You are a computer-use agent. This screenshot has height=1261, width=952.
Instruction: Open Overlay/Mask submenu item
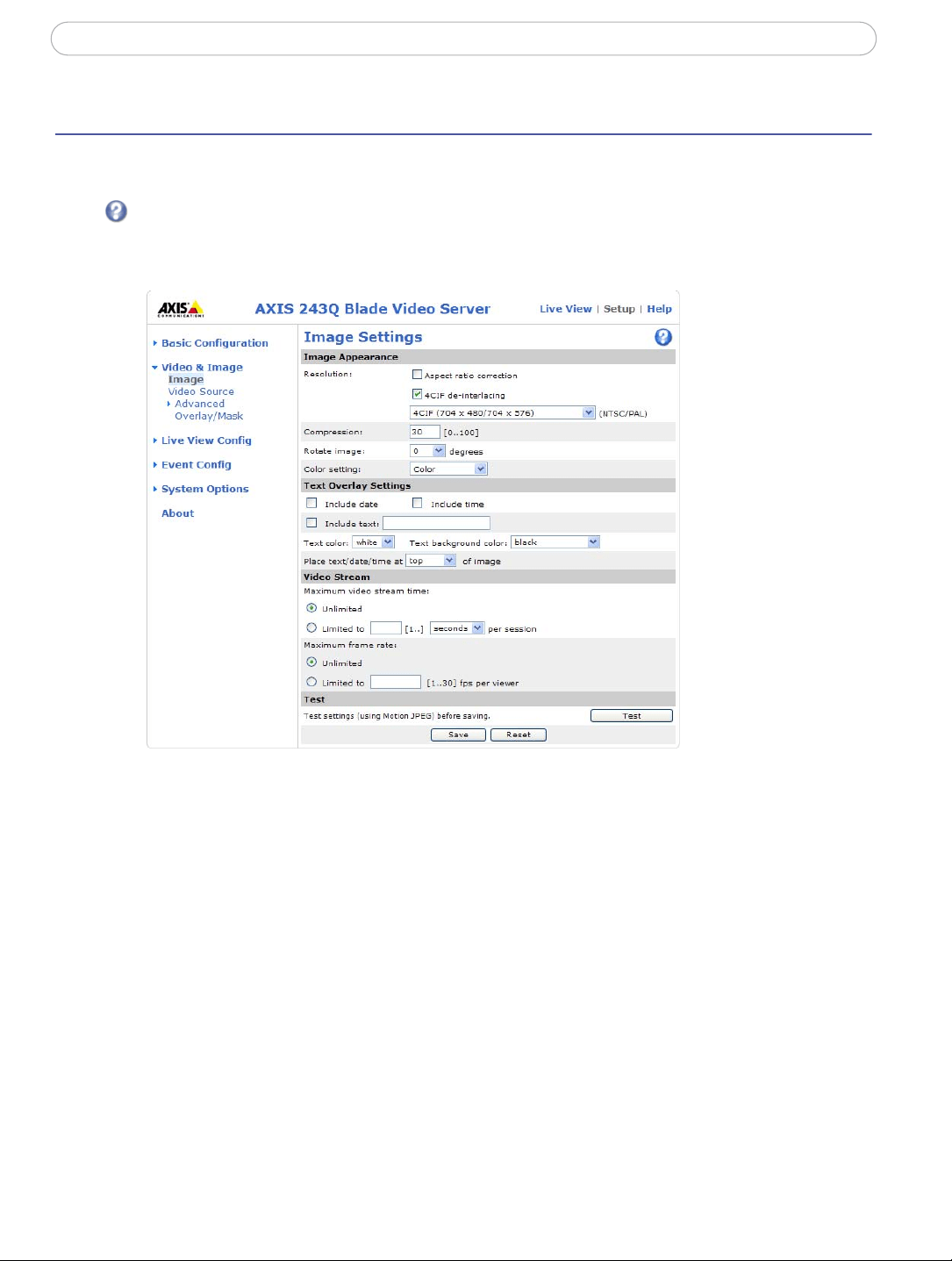[x=209, y=416]
